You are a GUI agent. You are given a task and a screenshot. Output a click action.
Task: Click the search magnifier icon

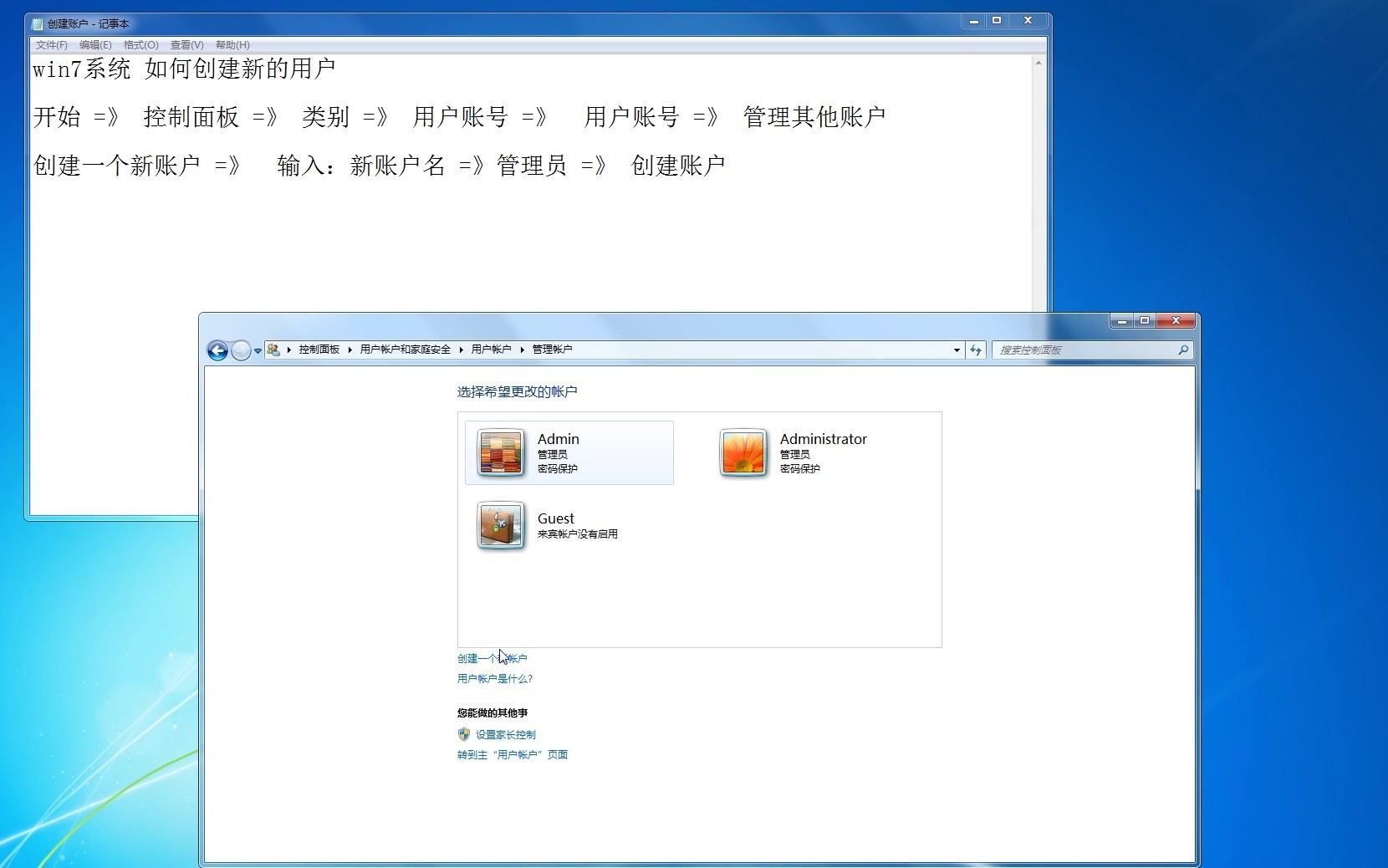(x=1183, y=350)
